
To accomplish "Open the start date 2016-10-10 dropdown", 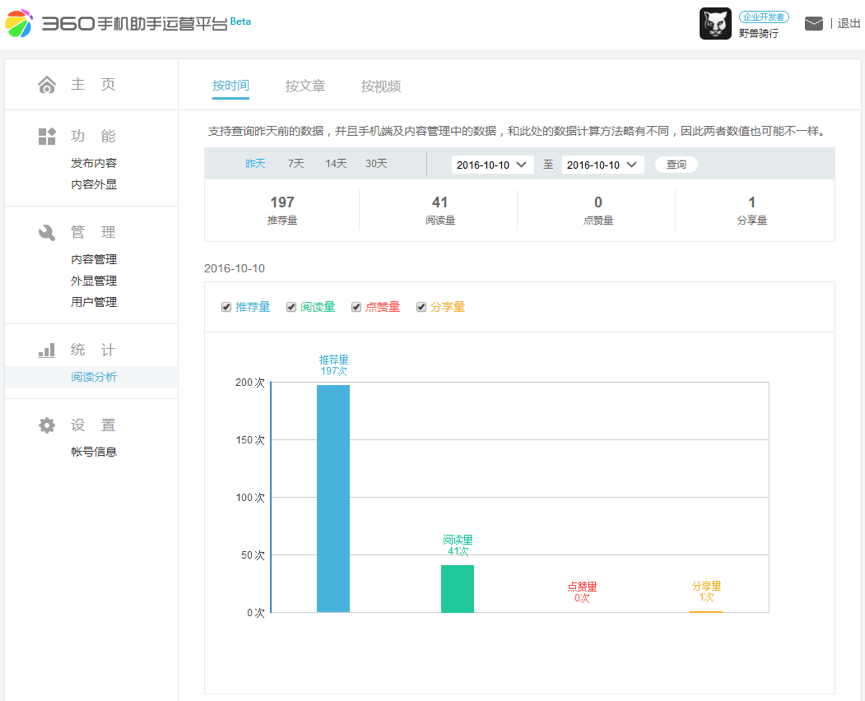I will (x=492, y=165).
